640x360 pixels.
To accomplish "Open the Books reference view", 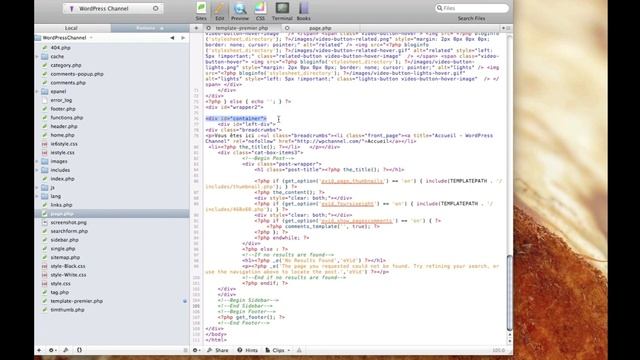I will tap(304, 11).
